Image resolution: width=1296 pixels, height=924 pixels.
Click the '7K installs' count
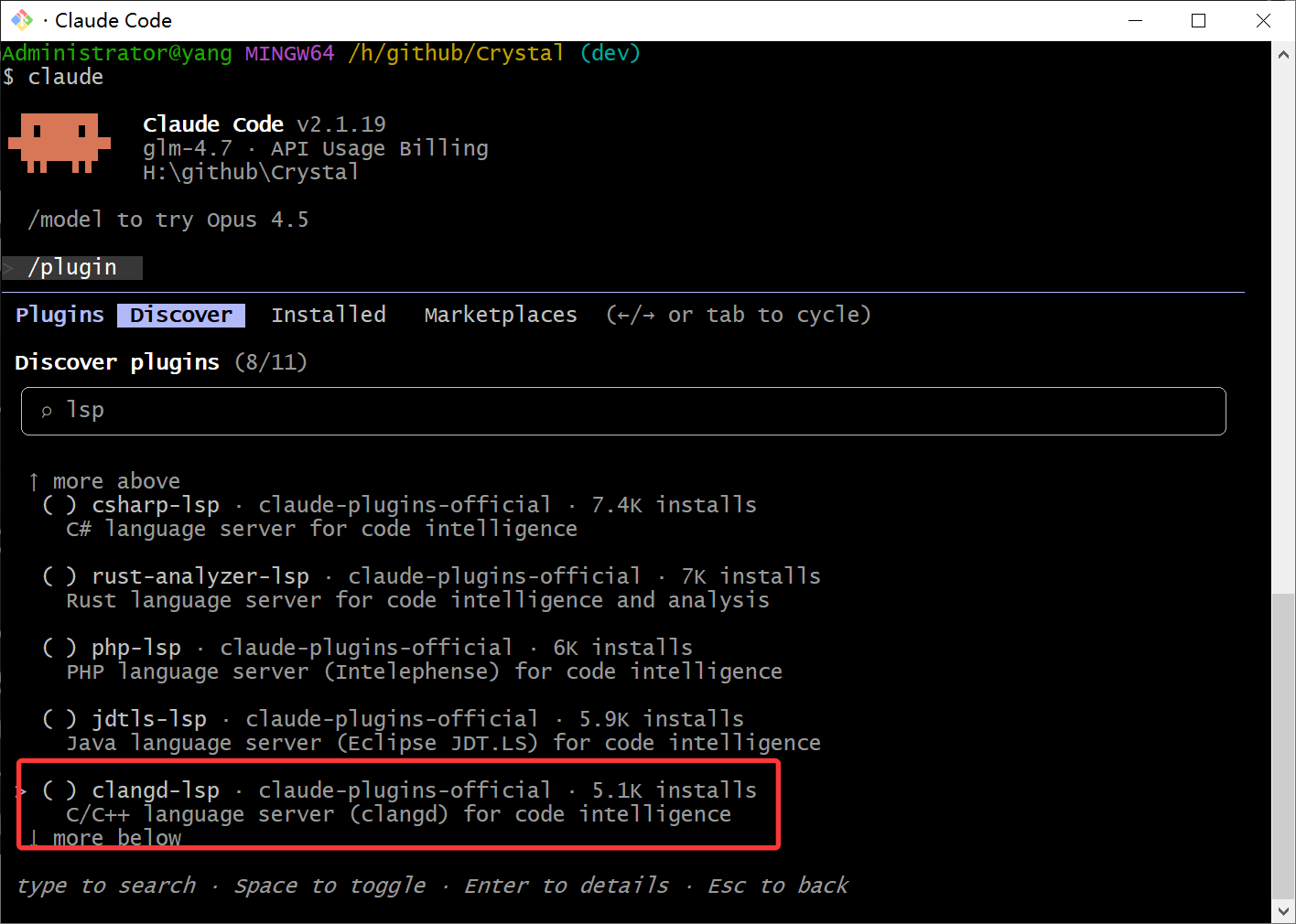tap(751, 576)
